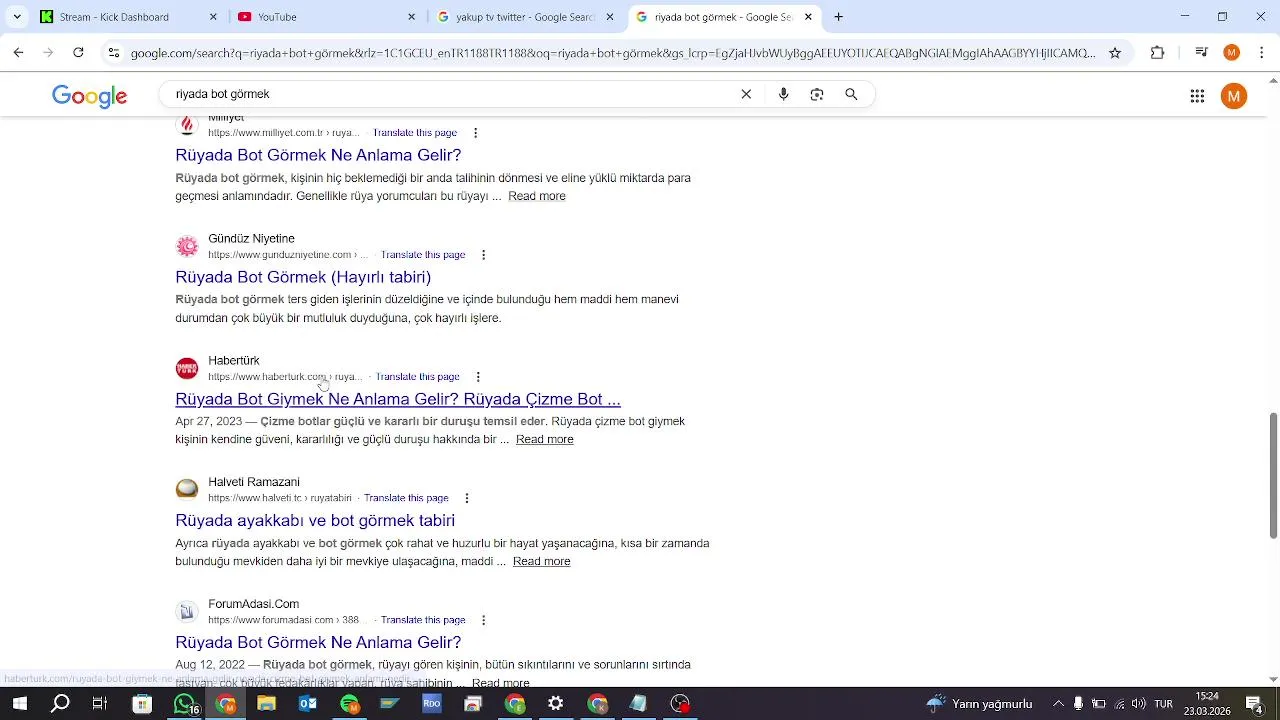Click the Halveti Ramazani site favicon
This screenshot has height=720, width=1280.
click(187, 490)
